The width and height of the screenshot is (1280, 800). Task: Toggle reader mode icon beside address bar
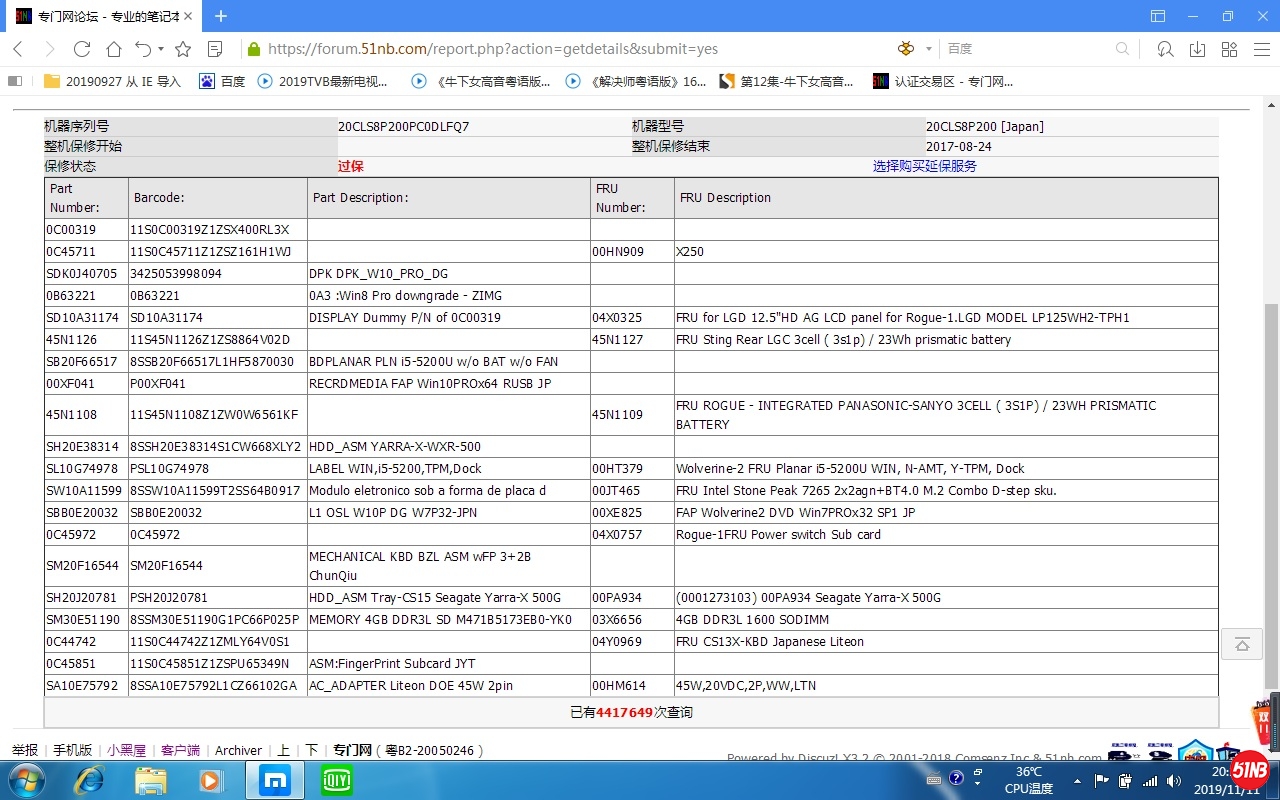pyautogui.click(x=215, y=49)
